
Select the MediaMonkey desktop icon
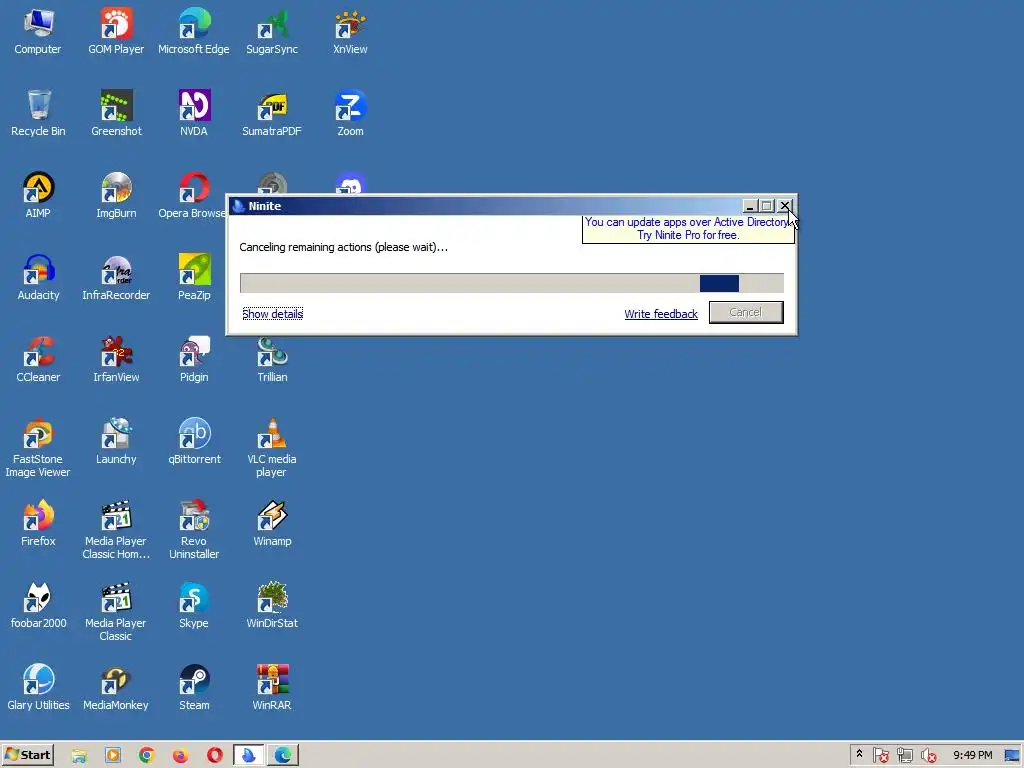tap(116, 687)
